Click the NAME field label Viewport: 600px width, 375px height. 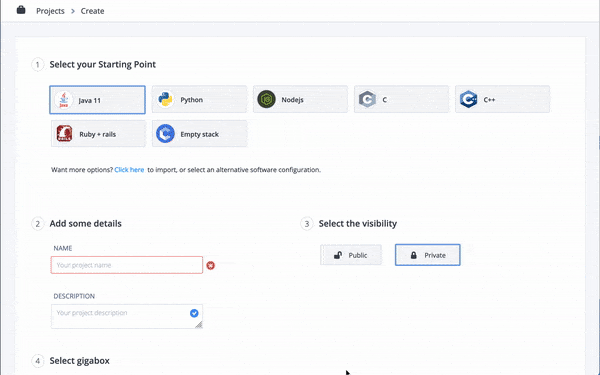(x=63, y=248)
